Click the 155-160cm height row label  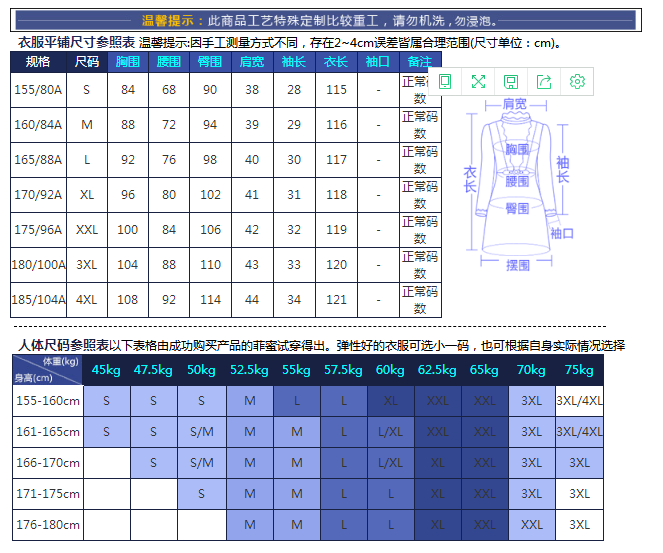(47, 401)
